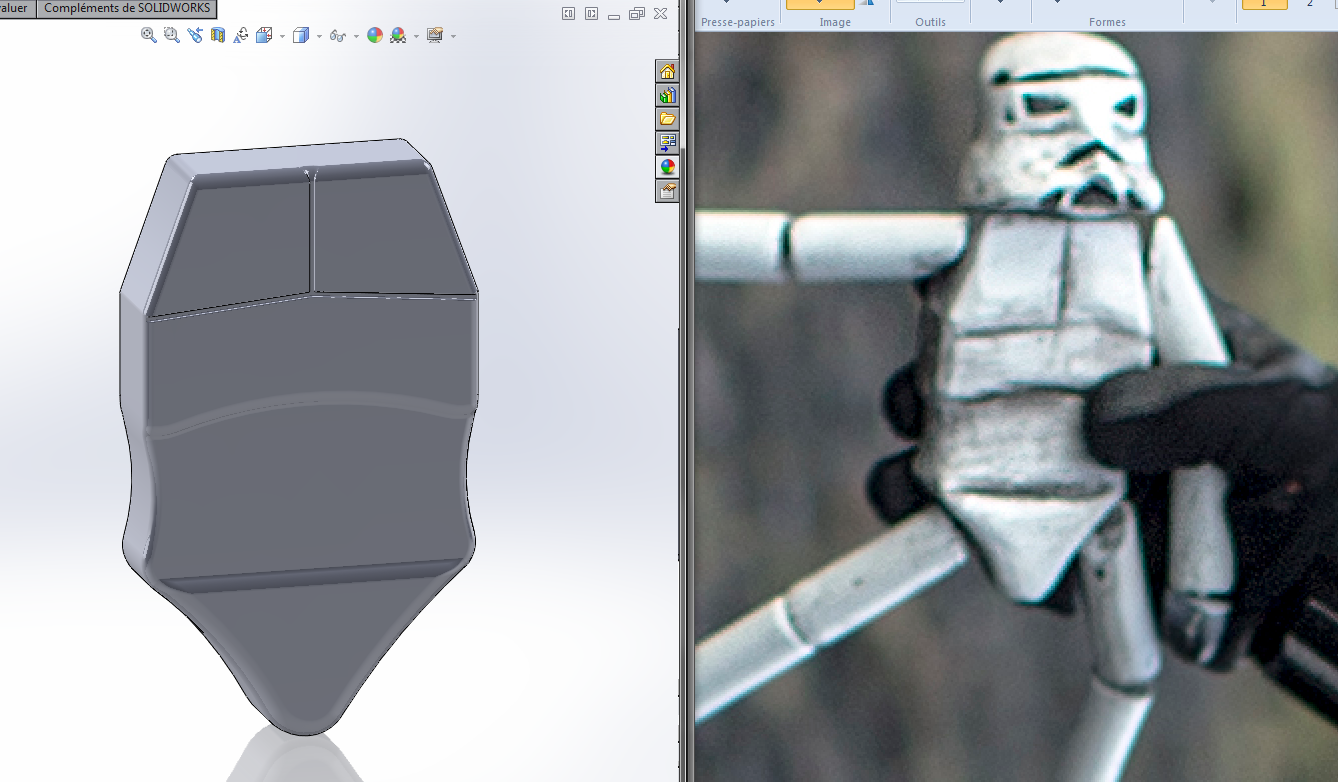Toggle the Section View tool
This screenshot has height=782, width=1338.
[217, 35]
